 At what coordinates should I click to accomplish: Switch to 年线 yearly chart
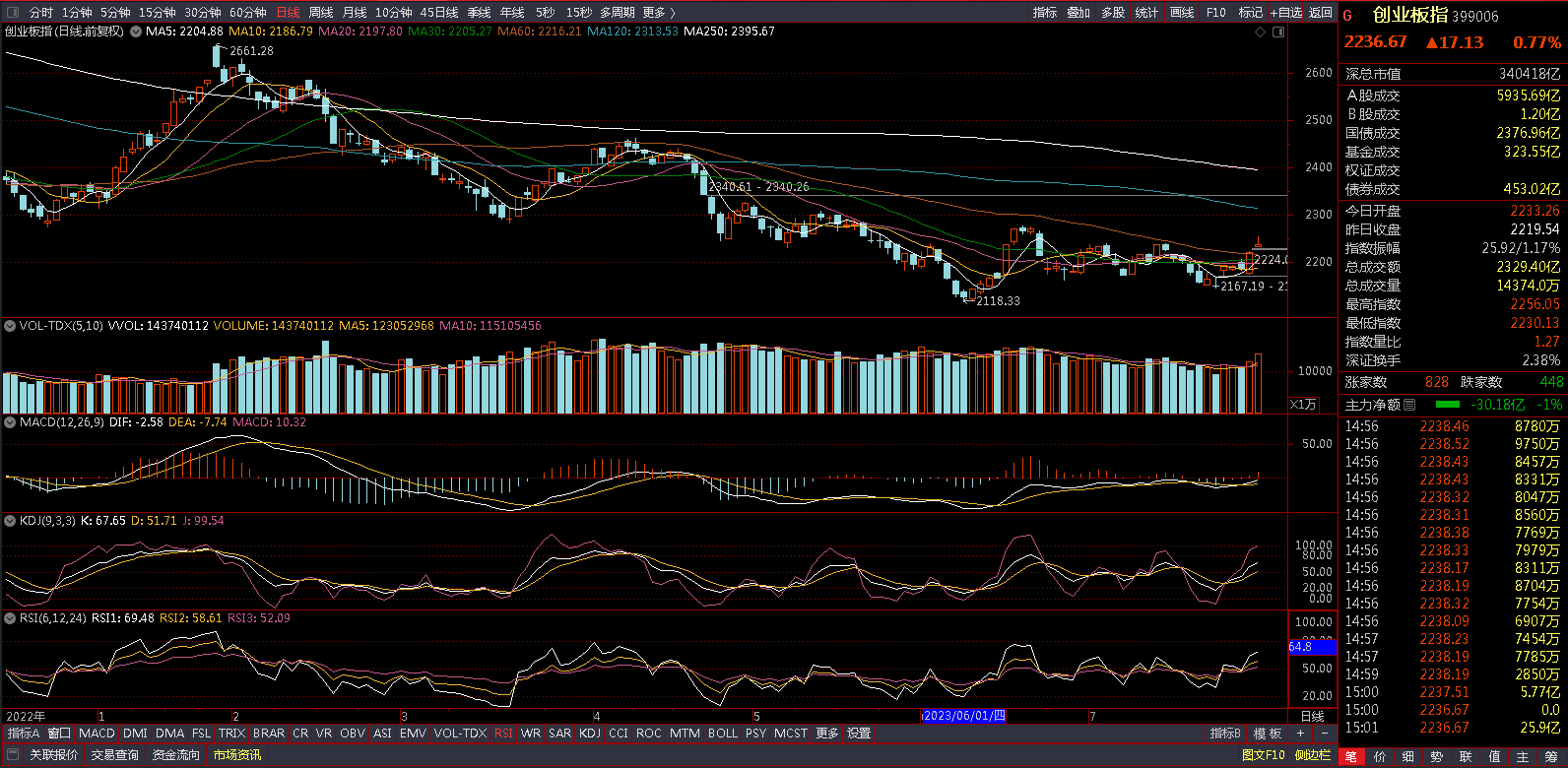coord(512,13)
